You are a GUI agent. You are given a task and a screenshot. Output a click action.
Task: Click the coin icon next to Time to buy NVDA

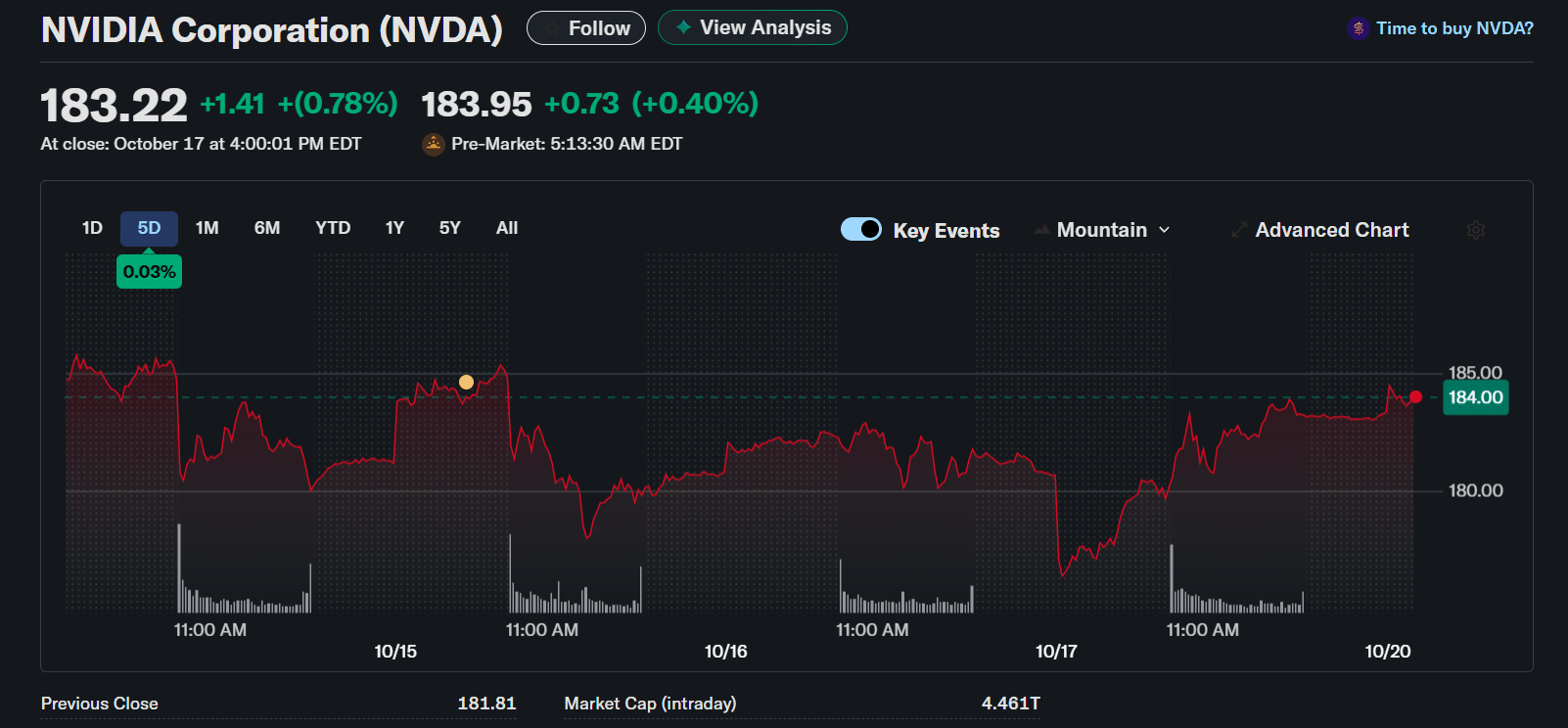coord(1358,27)
